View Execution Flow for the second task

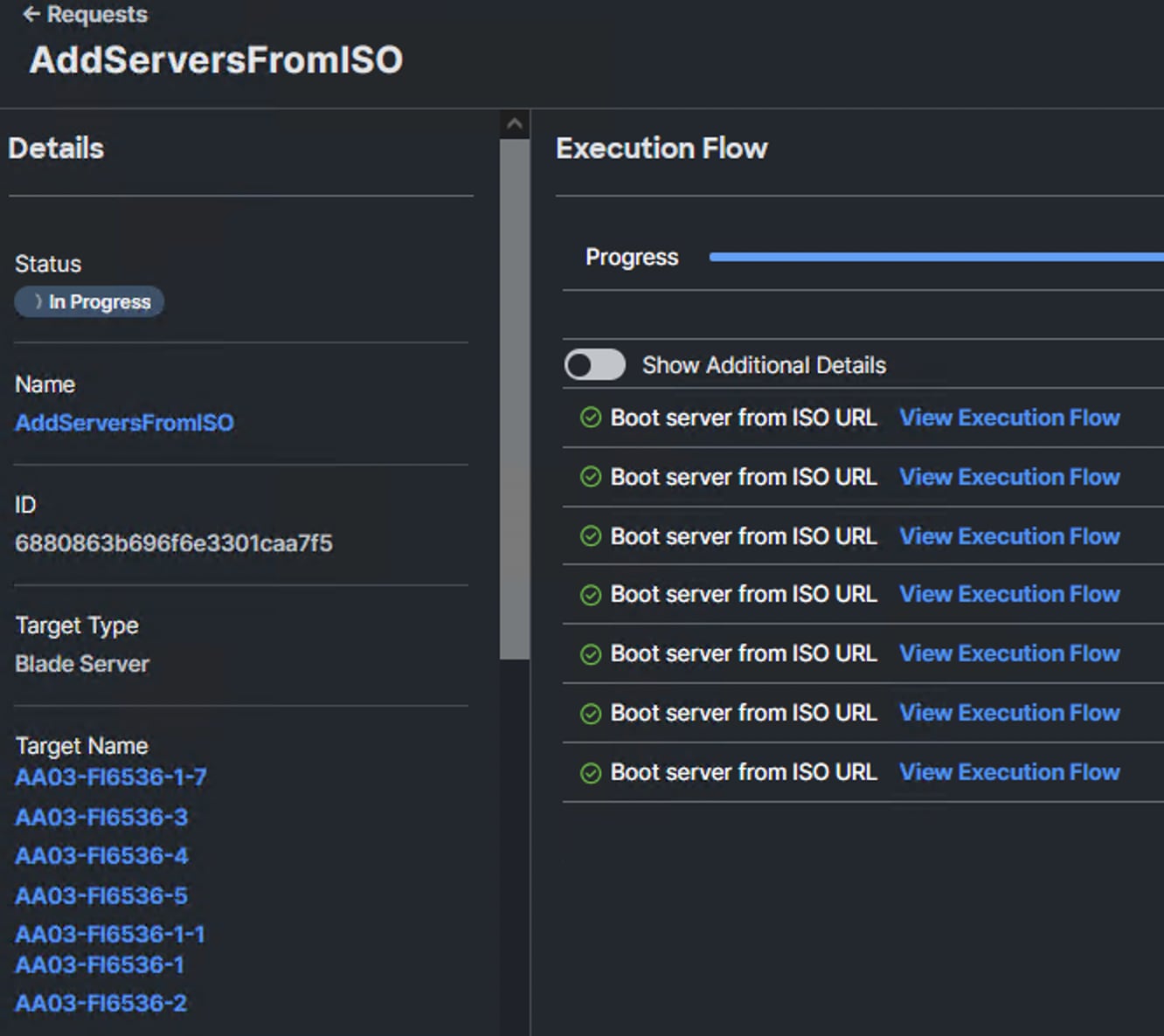[1009, 477]
